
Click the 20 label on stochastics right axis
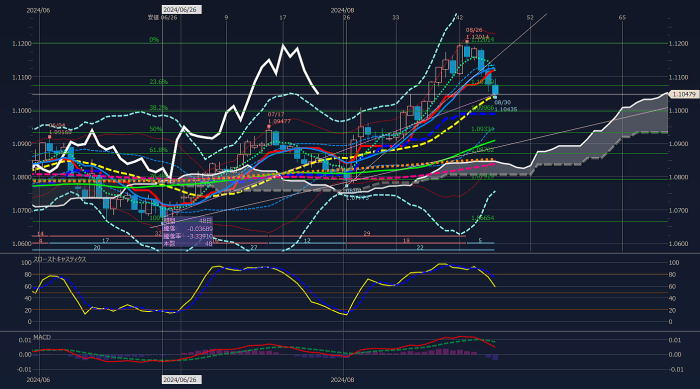pyautogui.click(x=672, y=310)
